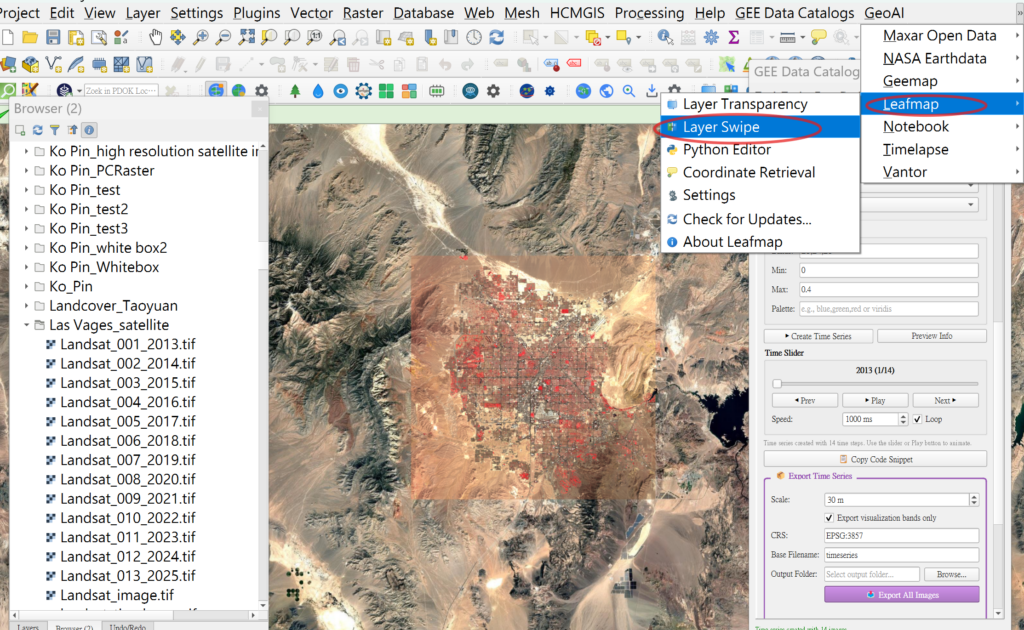Click the Filter Browser funnel icon

click(55, 130)
